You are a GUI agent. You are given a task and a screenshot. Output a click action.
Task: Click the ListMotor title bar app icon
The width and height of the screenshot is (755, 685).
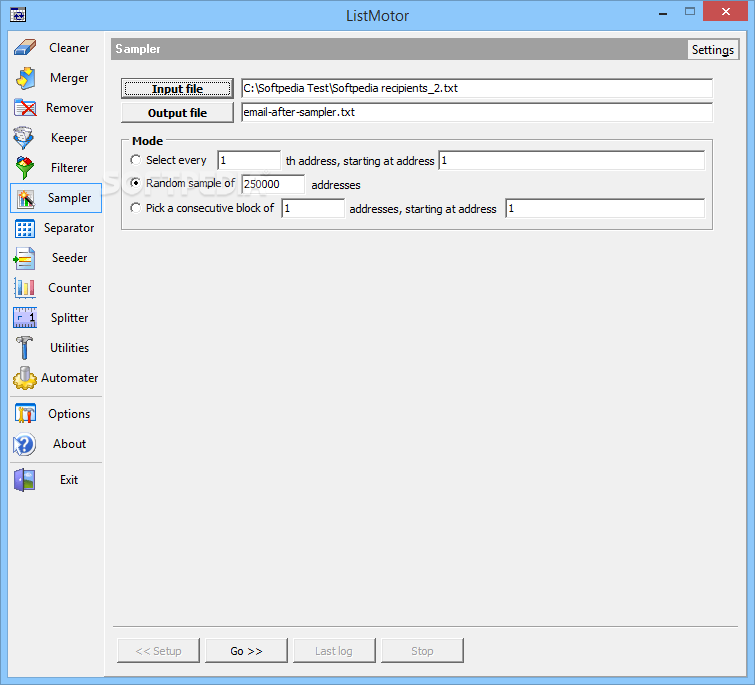point(18,15)
